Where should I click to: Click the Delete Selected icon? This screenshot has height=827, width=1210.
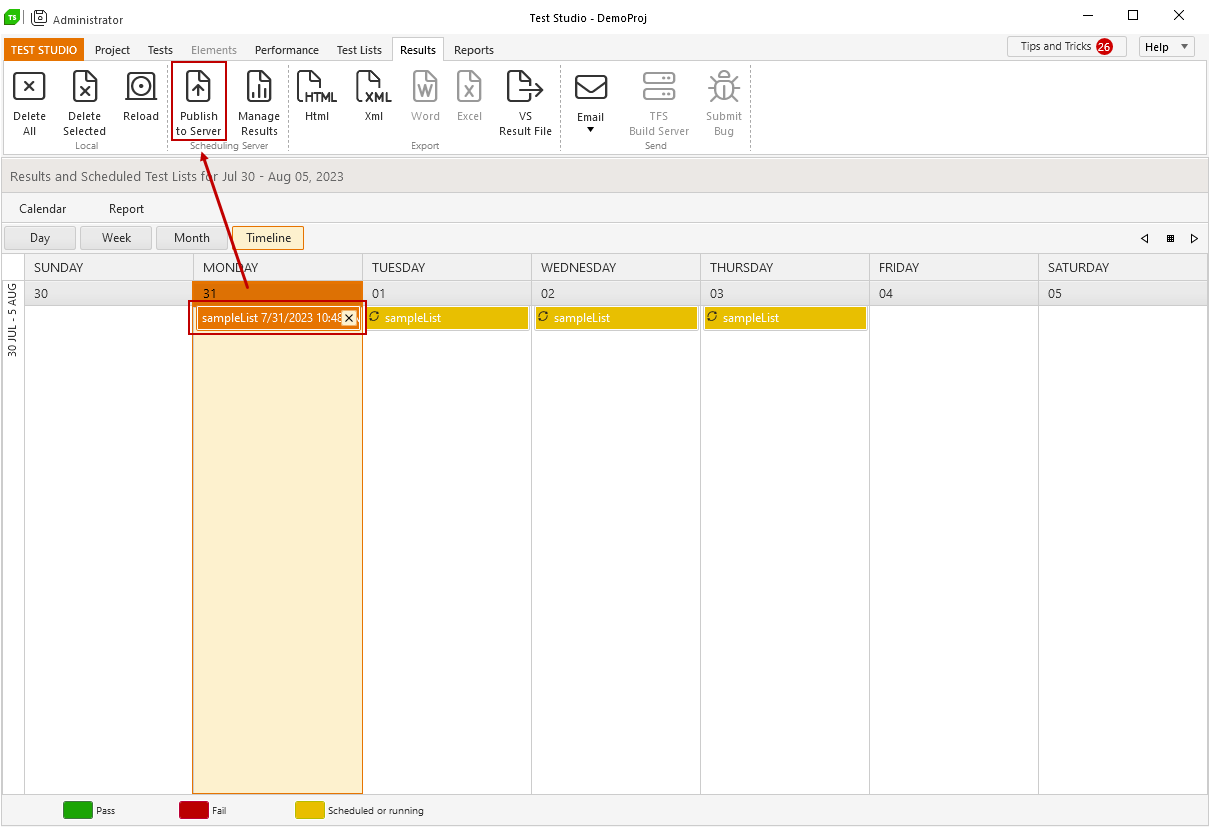click(x=85, y=88)
